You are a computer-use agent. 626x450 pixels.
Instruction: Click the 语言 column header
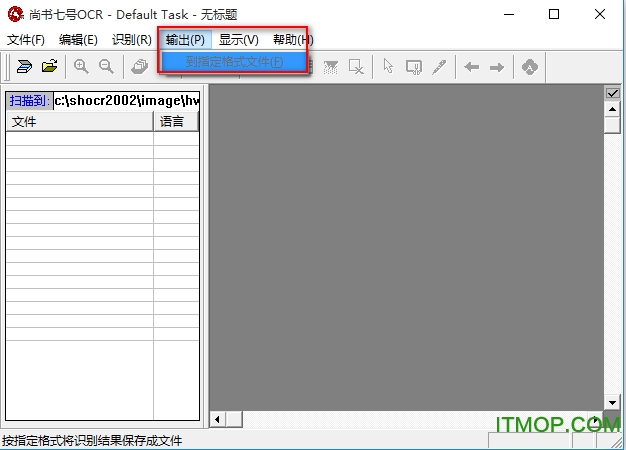(175, 122)
